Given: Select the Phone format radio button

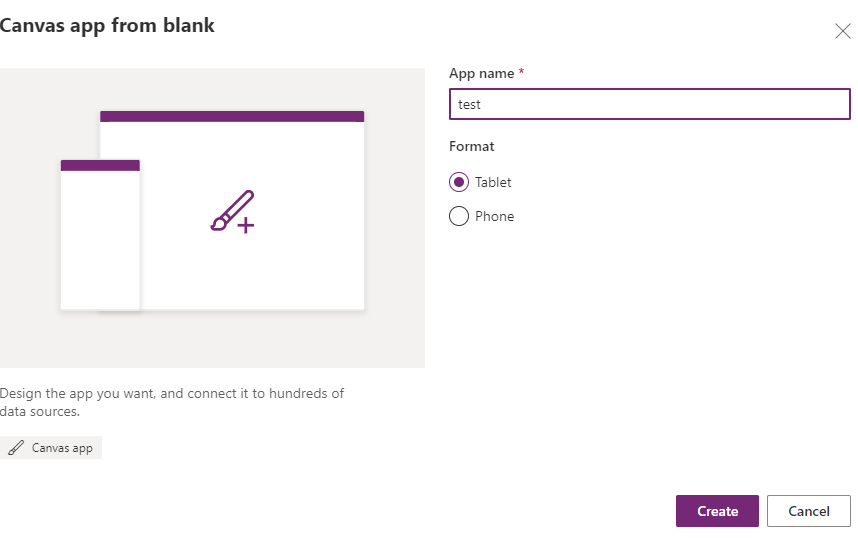Looking at the screenshot, I should tap(459, 216).
